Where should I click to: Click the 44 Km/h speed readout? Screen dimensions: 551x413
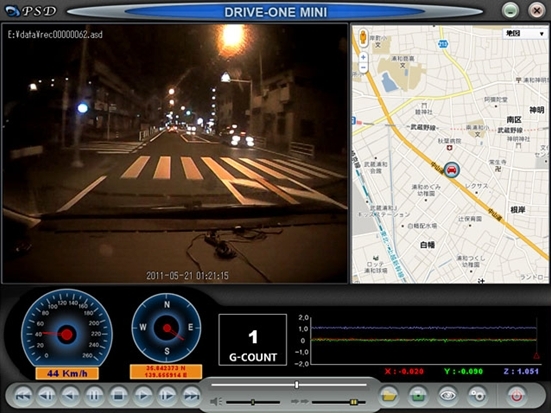(x=67, y=373)
